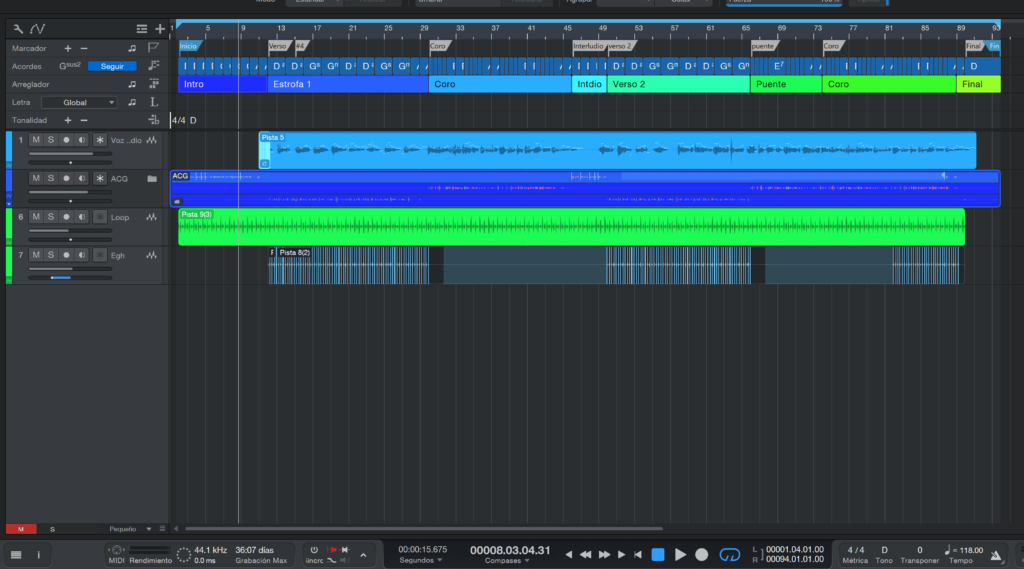Click the metronome icon in transport
The width and height of the screenshot is (1024, 569).
996,554
